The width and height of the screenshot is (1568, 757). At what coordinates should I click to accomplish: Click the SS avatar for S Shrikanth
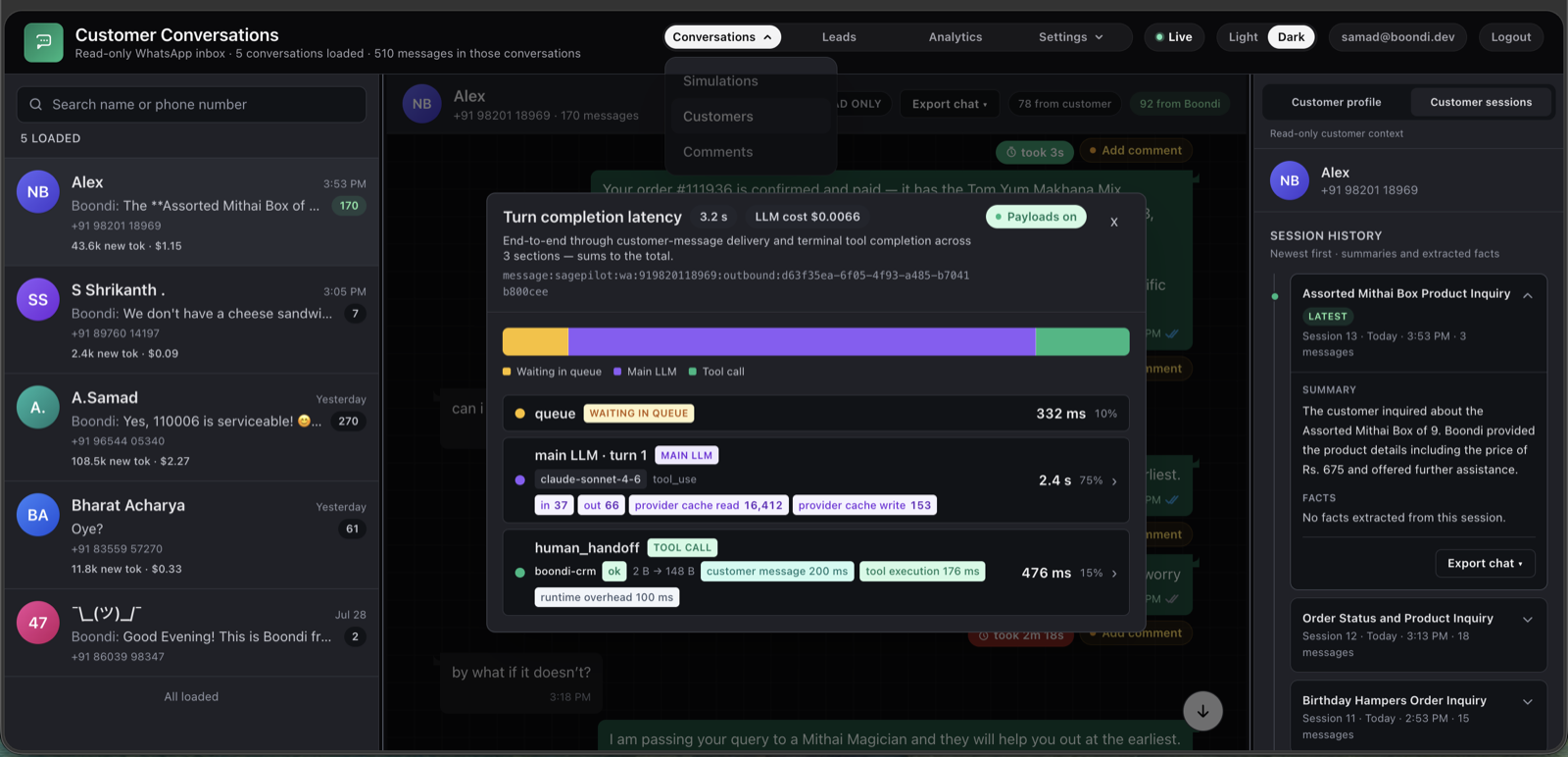tap(38, 300)
